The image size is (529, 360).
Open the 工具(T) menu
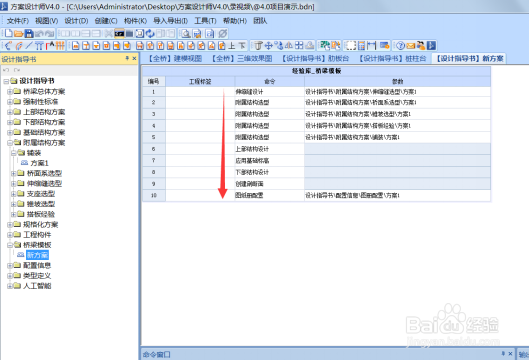click(x=205, y=21)
